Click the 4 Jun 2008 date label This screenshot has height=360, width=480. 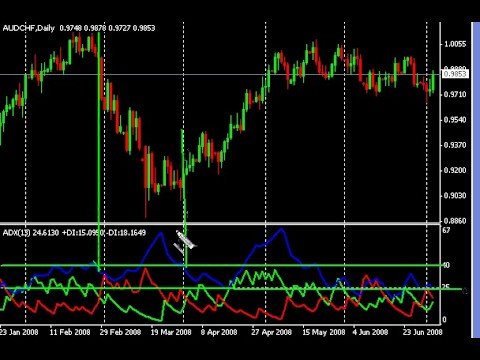(x=370, y=332)
